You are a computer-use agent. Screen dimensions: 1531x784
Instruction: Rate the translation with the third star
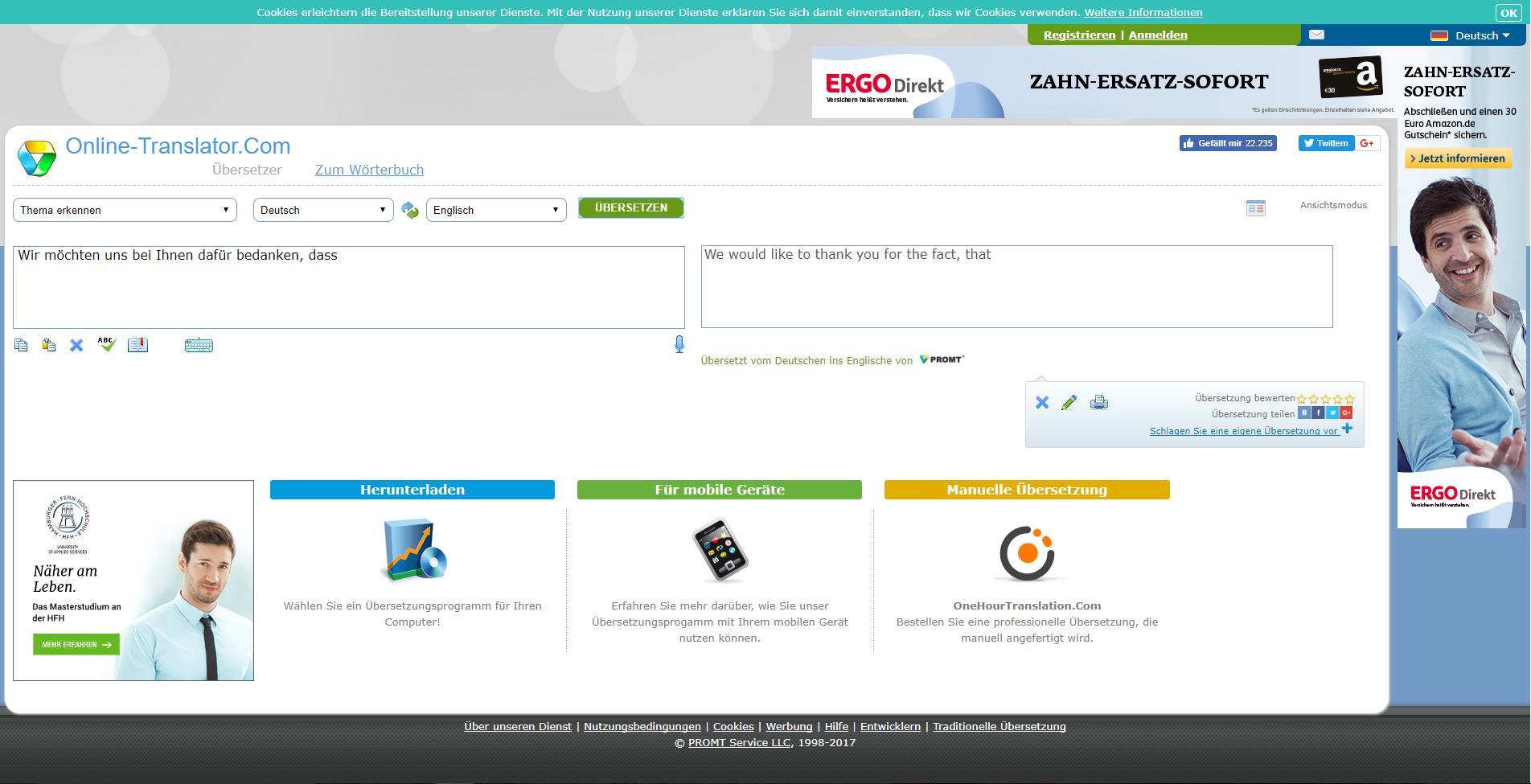click(x=1326, y=399)
